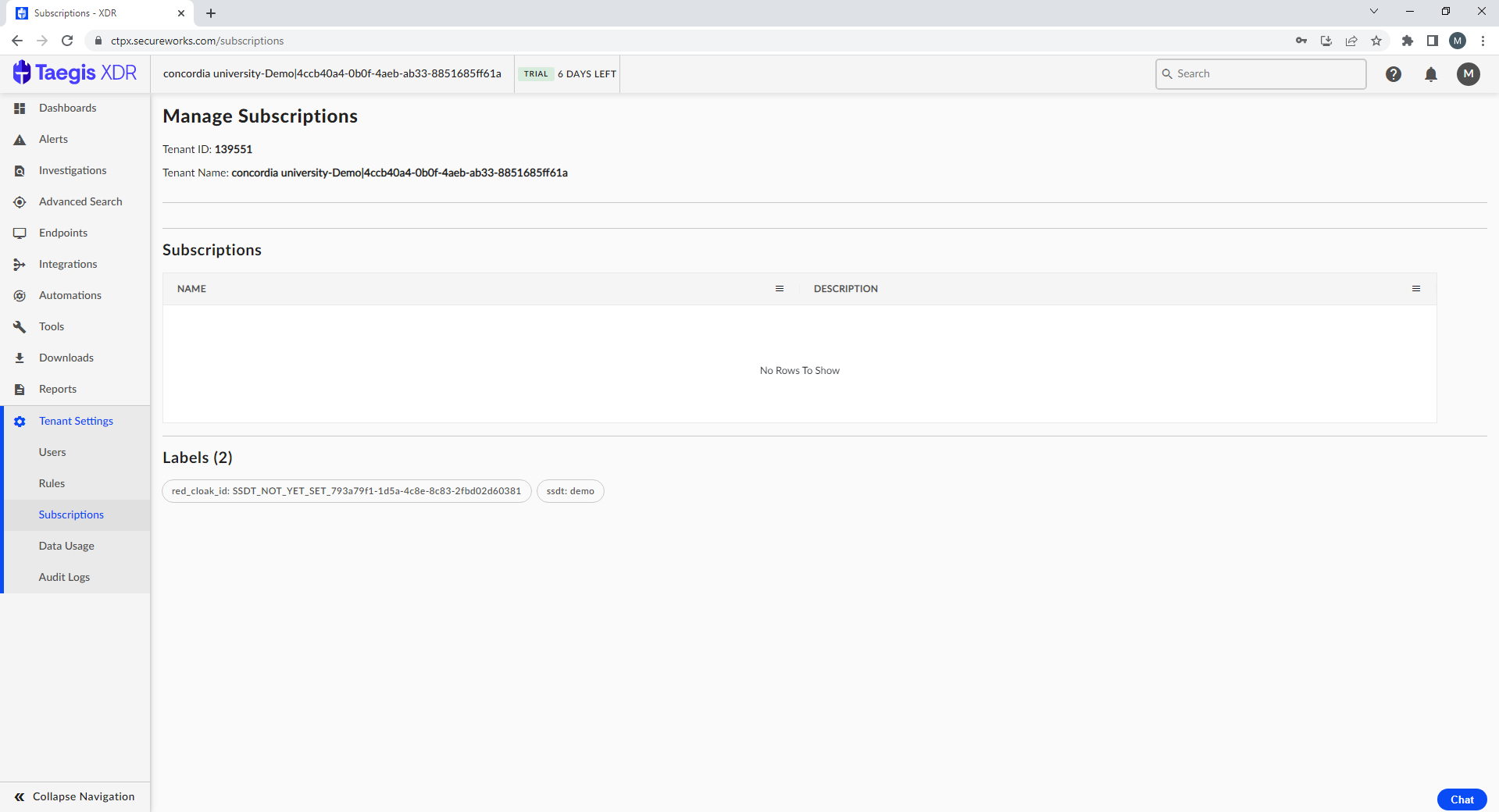The image size is (1499, 812).
Task: Collapse the navigation sidebar
Action: pyautogui.click(x=75, y=796)
